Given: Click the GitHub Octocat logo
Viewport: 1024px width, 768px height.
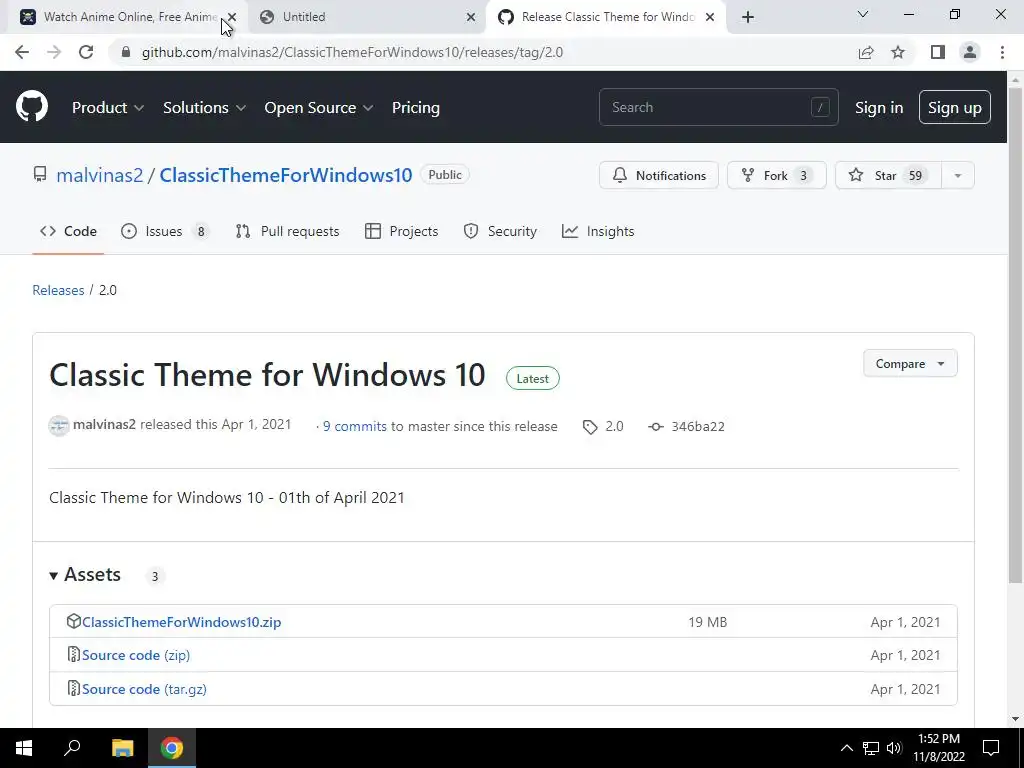Looking at the screenshot, I should [x=32, y=107].
